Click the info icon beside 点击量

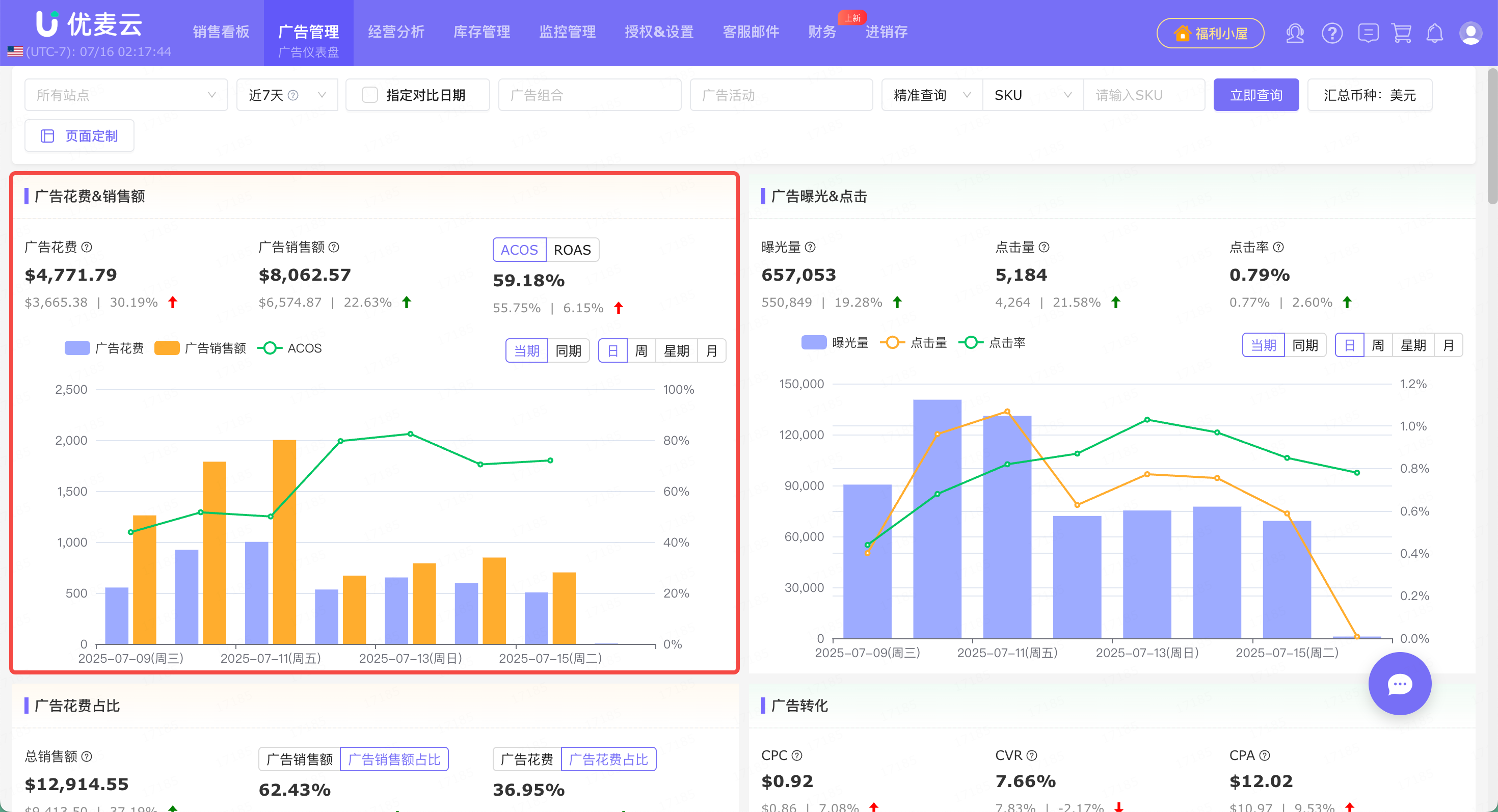click(x=1044, y=247)
